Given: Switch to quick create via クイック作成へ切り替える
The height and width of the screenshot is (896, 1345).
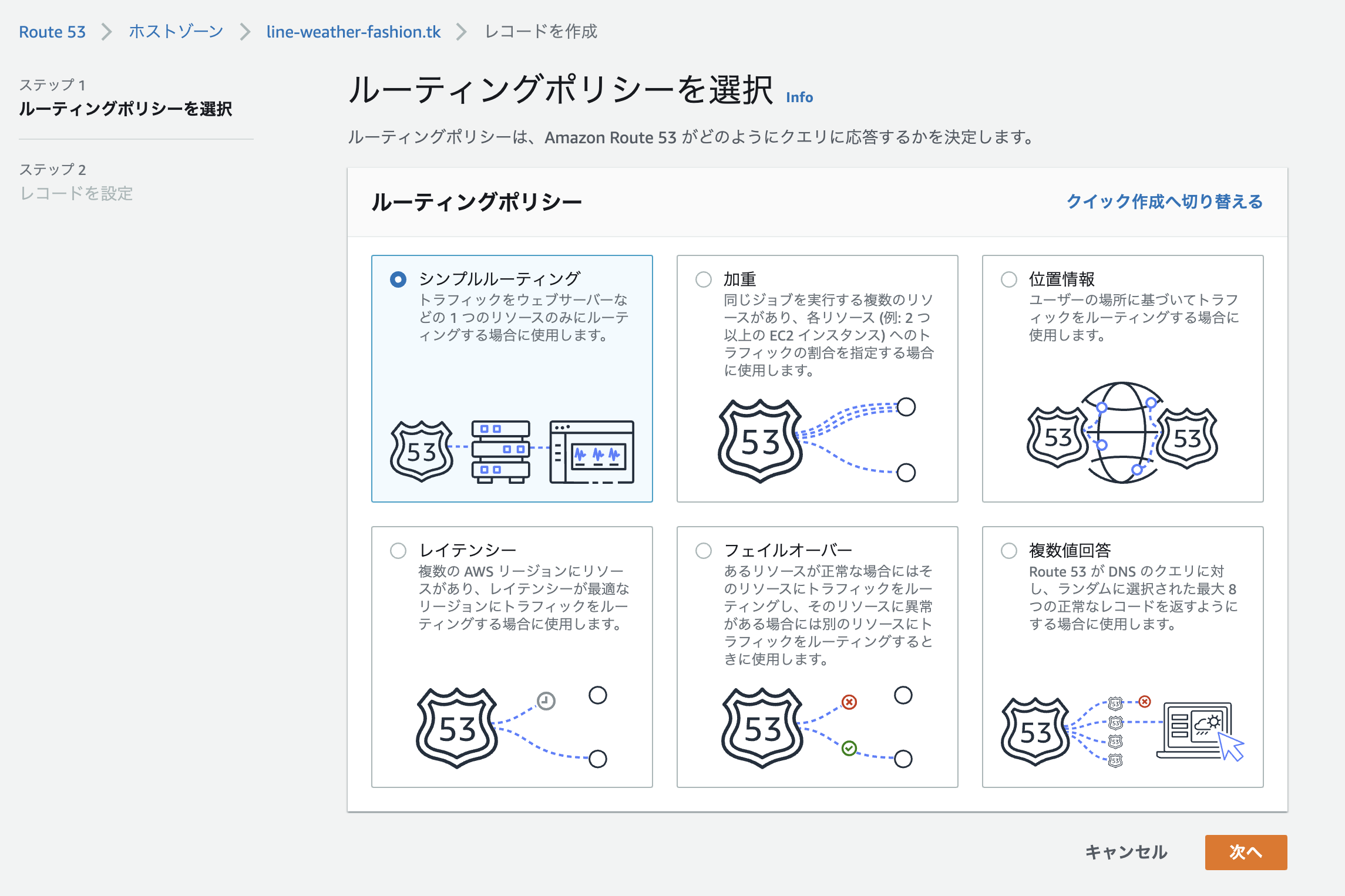Looking at the screenshot, I should pyautogui.click(x=1165, y=201).
